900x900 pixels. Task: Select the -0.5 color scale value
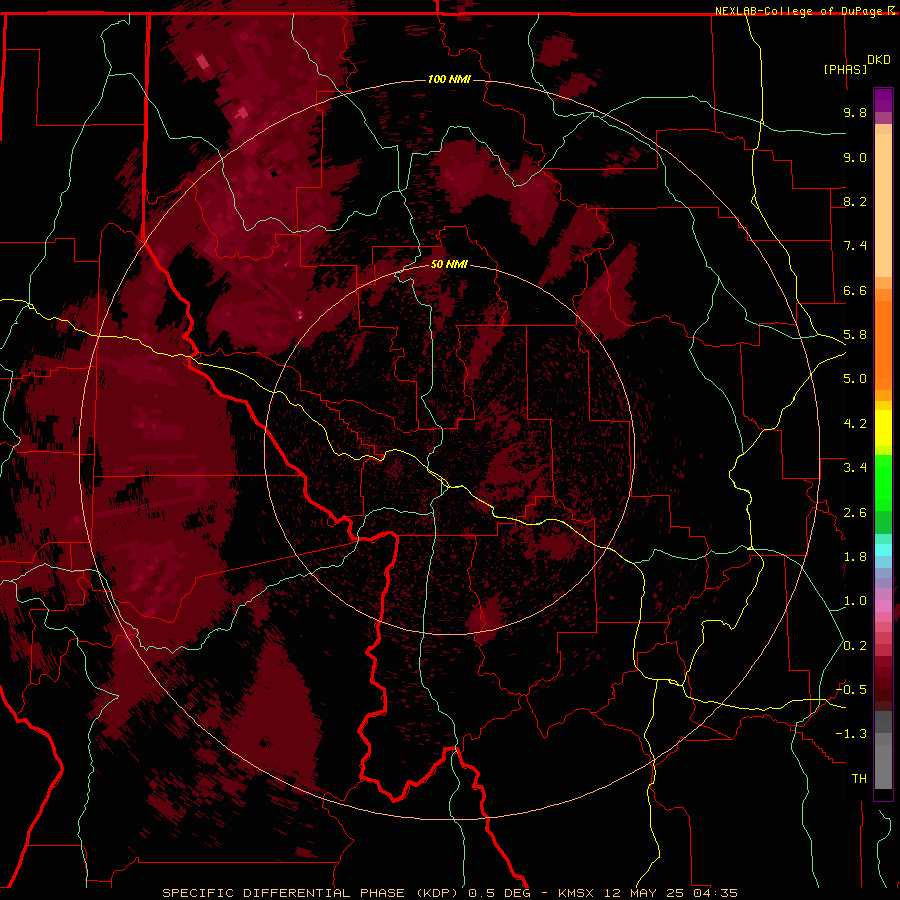pos(851,690)
